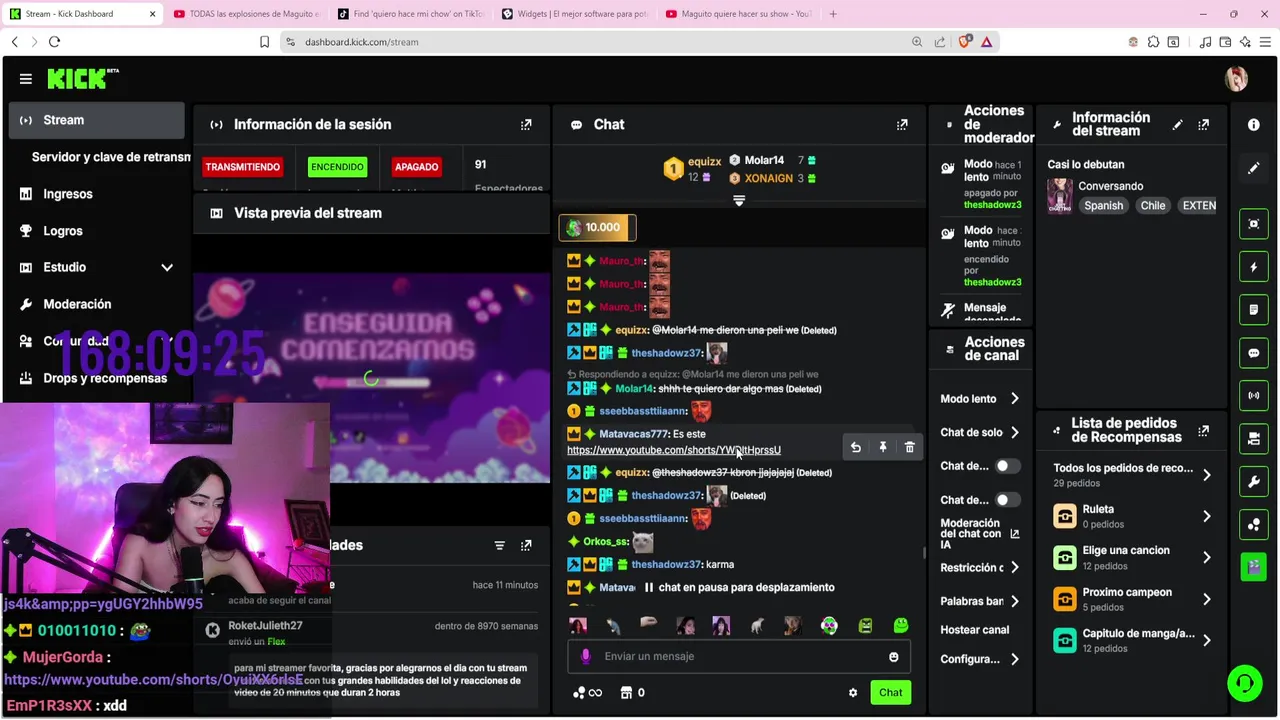Click the camera icon in right sidebar
The image size is (1280, 720).
click(1254, 438)
